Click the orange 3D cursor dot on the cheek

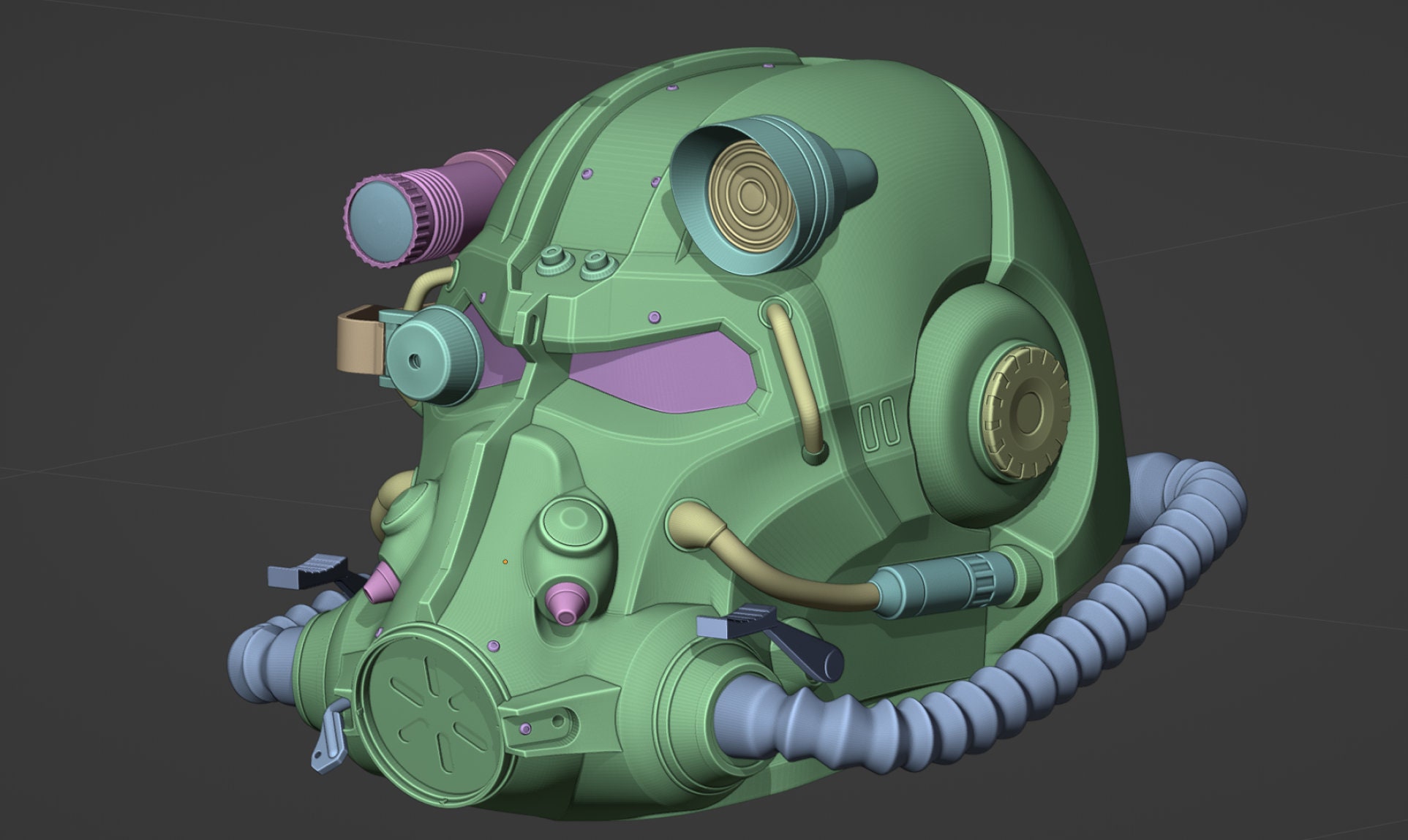click(x=505, y=561)
